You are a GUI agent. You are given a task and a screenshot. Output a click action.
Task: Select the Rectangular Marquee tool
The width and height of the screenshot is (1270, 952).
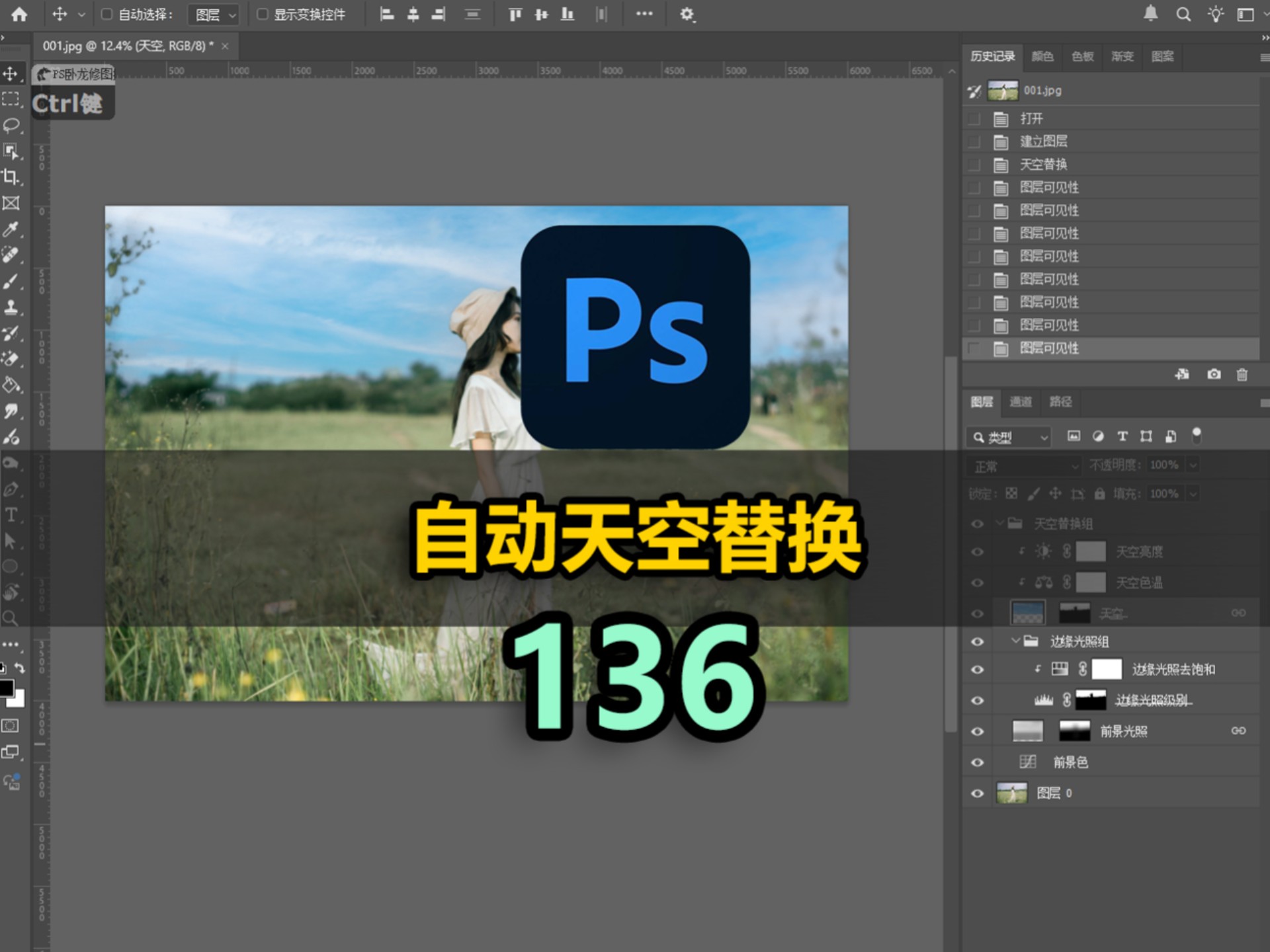pos(11,100)
